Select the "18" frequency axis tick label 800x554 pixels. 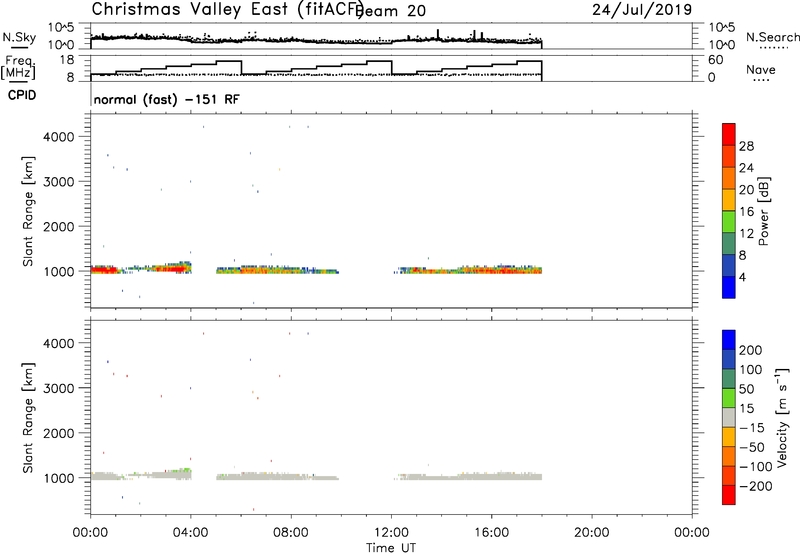point(67,60)
